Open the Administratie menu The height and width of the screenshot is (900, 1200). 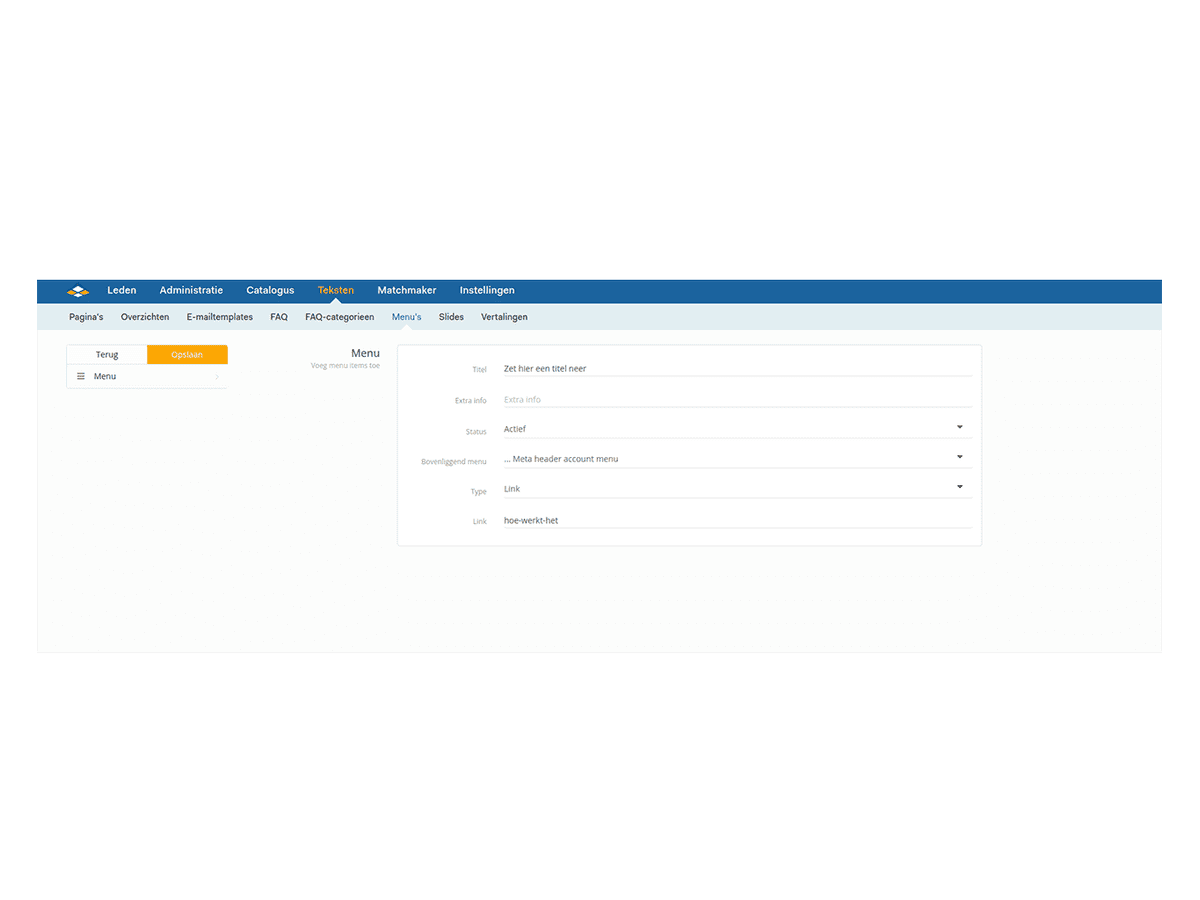click(x=191, y=291)
